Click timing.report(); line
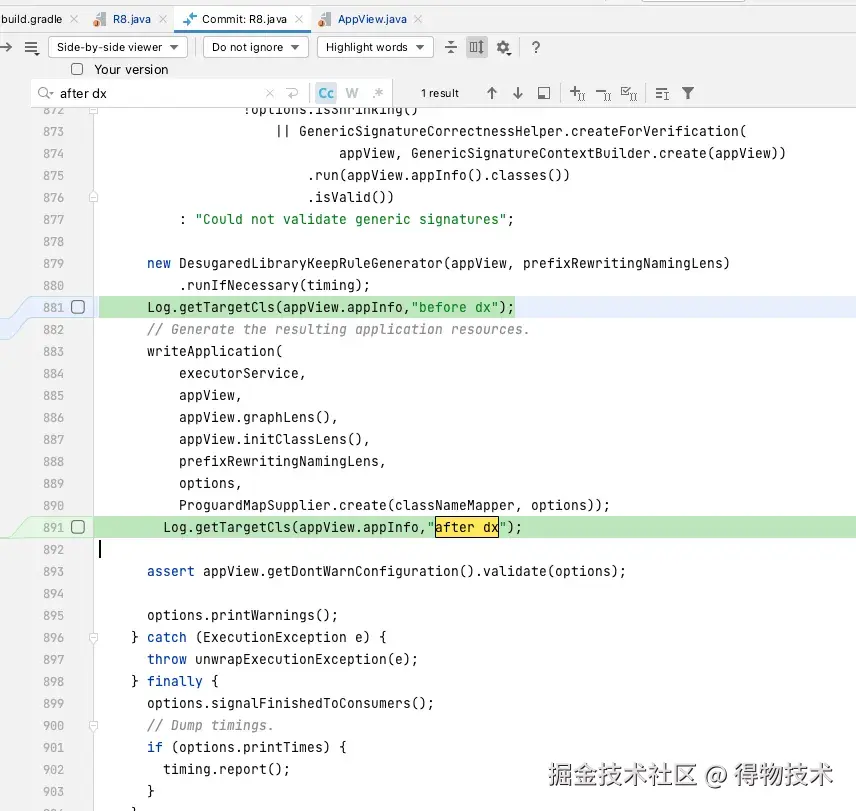This screenshot has height=811, width=856. tap(227, 770)
